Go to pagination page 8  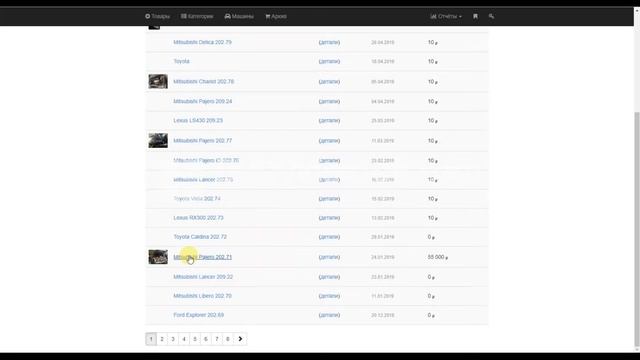pos(228,339)
